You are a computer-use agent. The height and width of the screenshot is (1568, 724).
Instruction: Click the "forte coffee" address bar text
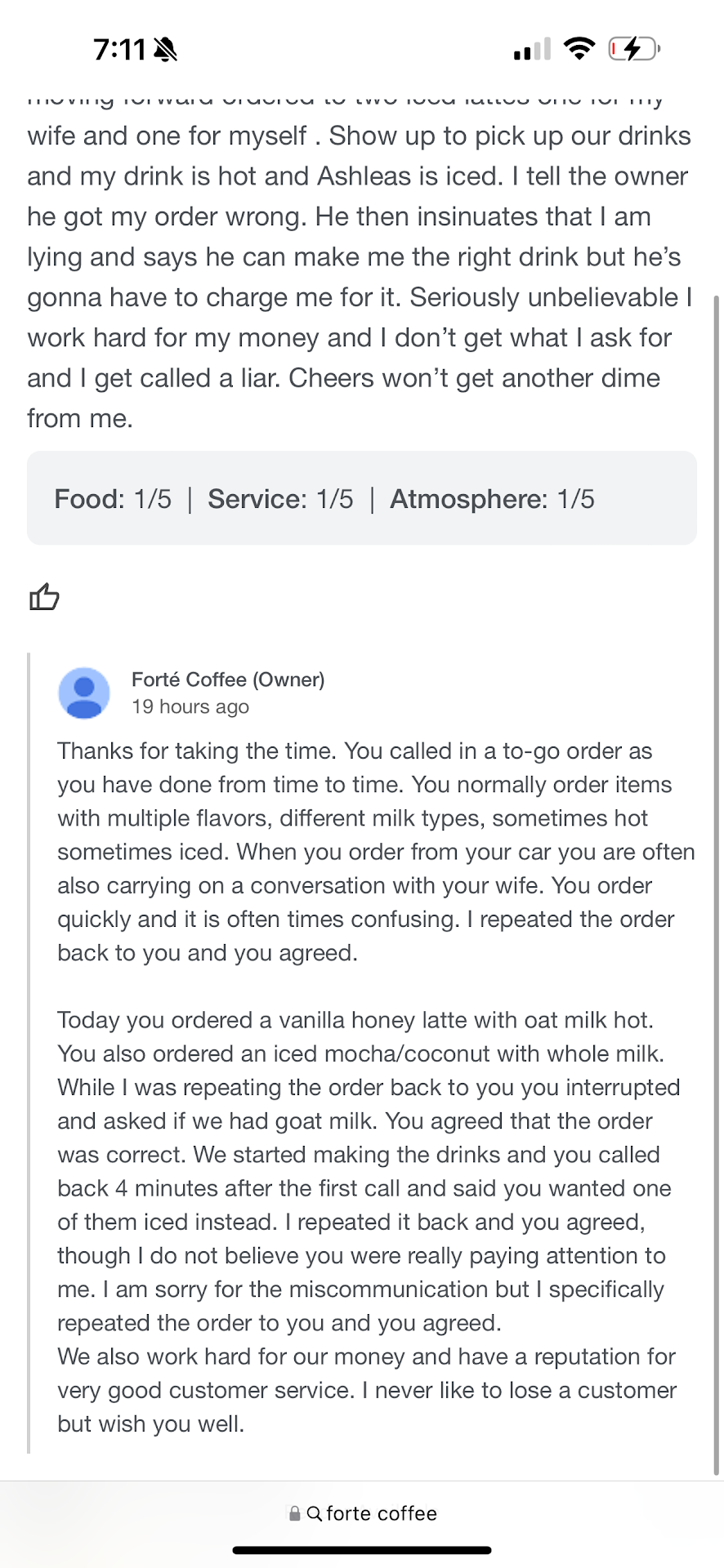point(382,1513)
